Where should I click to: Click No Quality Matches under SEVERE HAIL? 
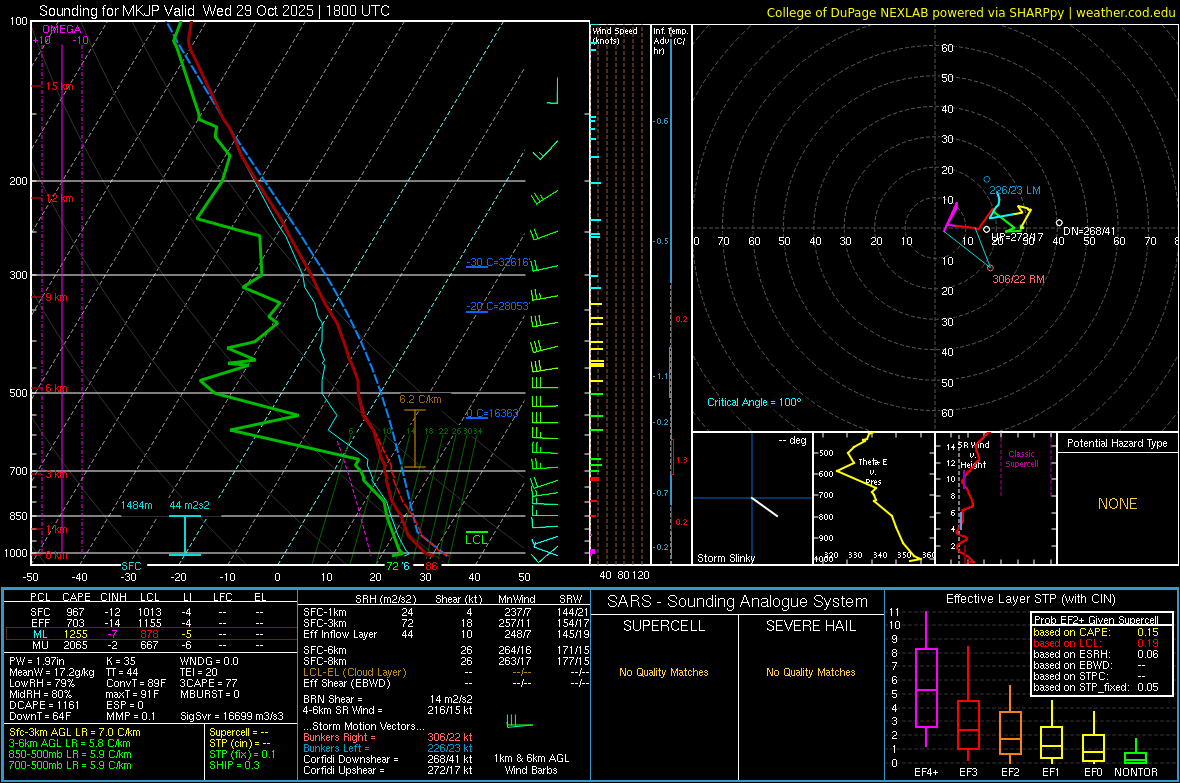tap(810, 672)
